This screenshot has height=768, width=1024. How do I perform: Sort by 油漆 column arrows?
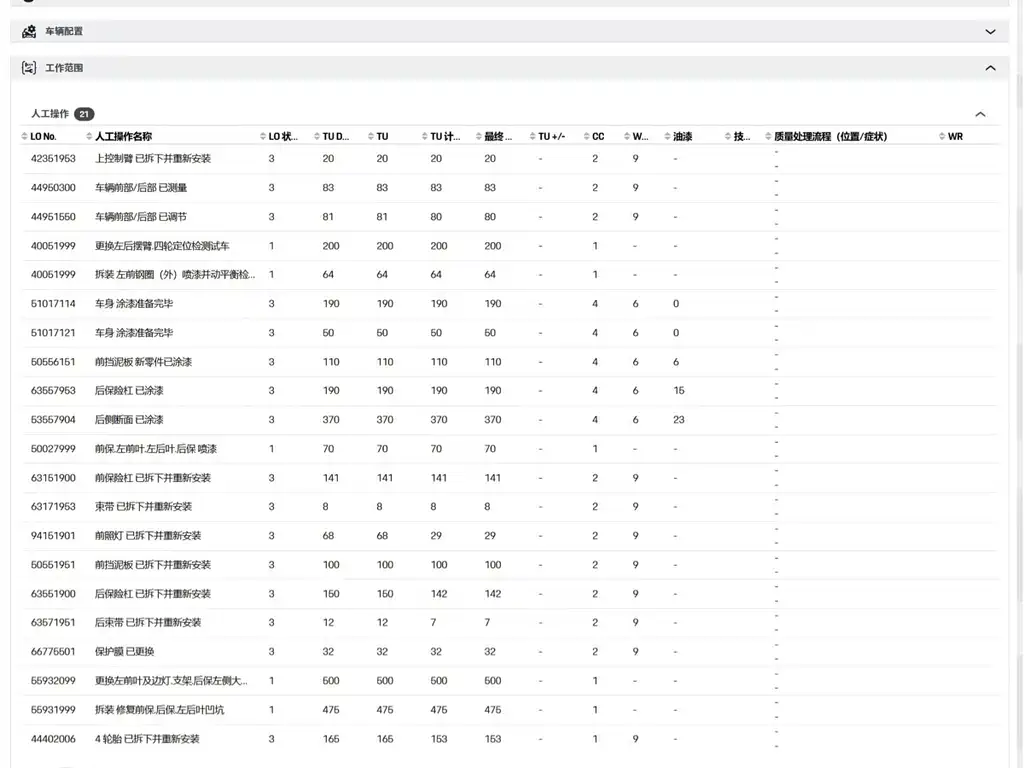667,136
